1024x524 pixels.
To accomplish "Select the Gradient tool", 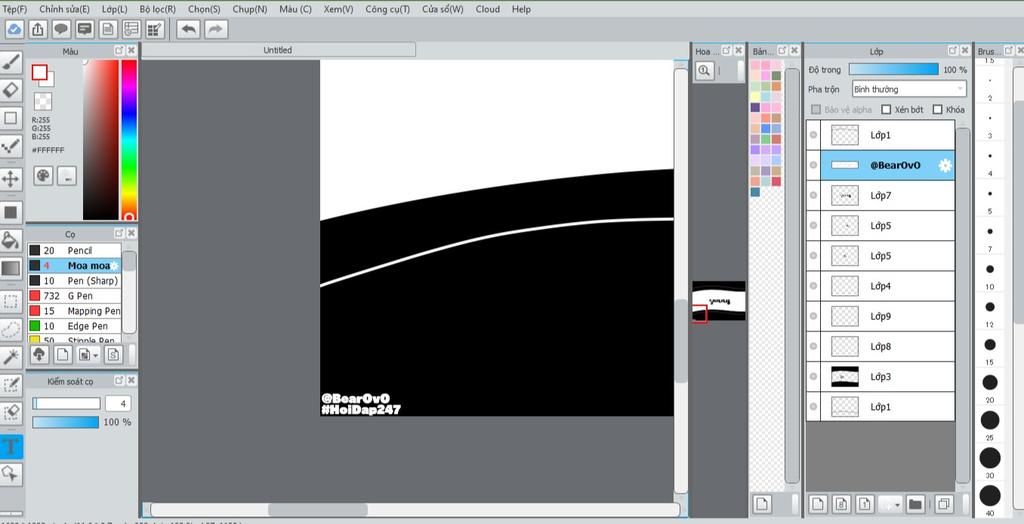I will coord(10,269).
